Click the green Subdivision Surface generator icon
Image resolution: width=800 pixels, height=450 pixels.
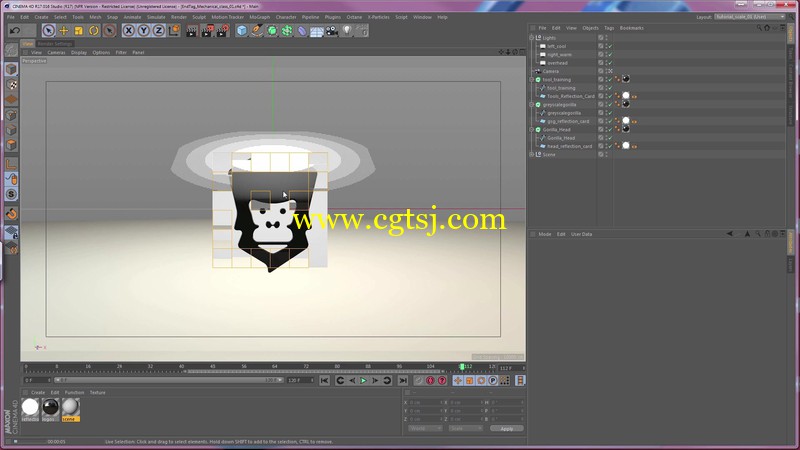click(x=272, y=31)
